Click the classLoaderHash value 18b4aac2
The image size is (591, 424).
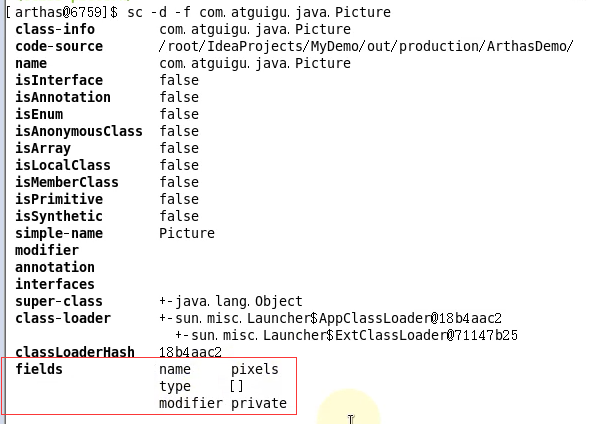click(x=190, y=352)
